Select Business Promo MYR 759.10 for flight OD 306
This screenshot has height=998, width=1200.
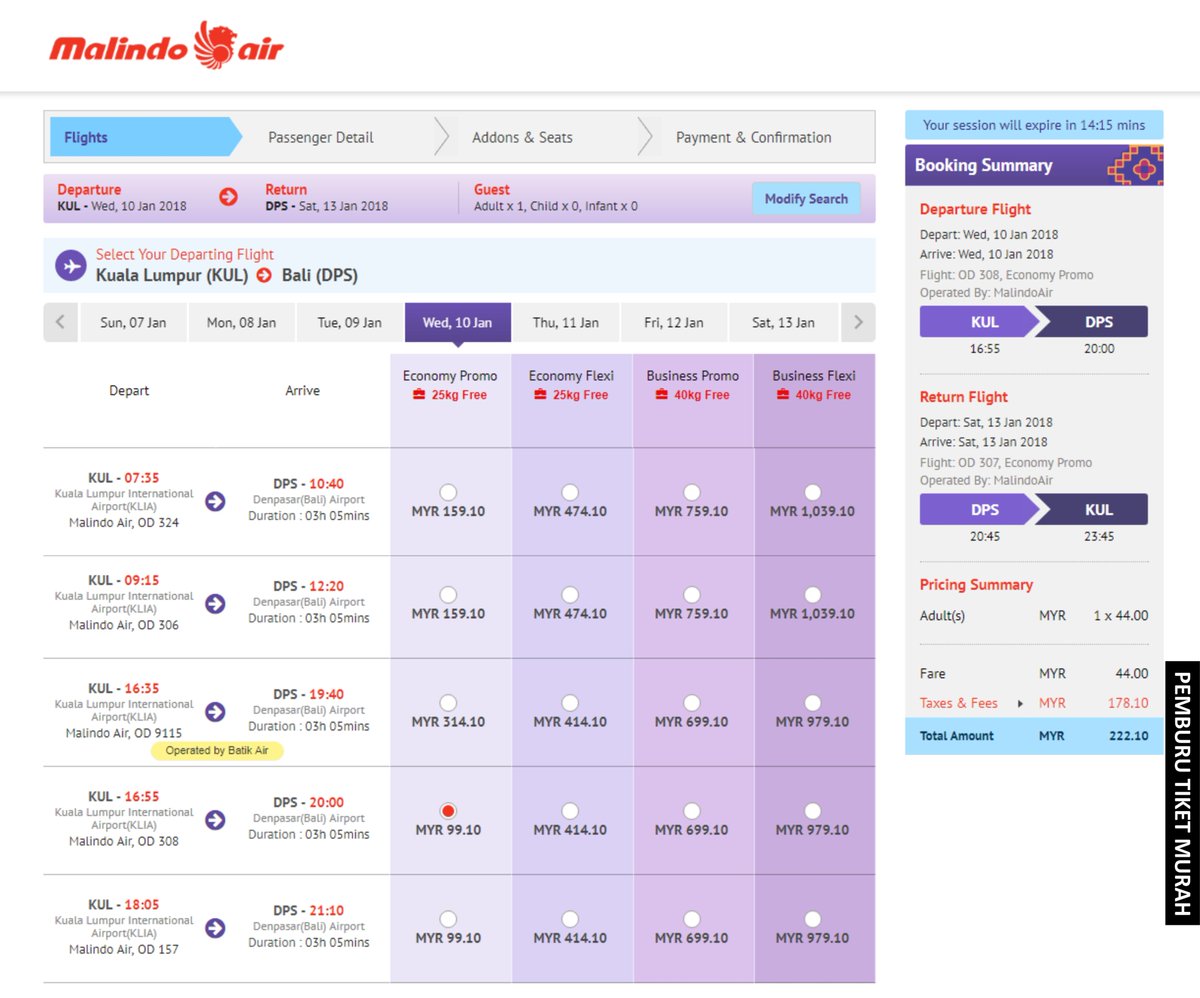[x=691, y=594]
